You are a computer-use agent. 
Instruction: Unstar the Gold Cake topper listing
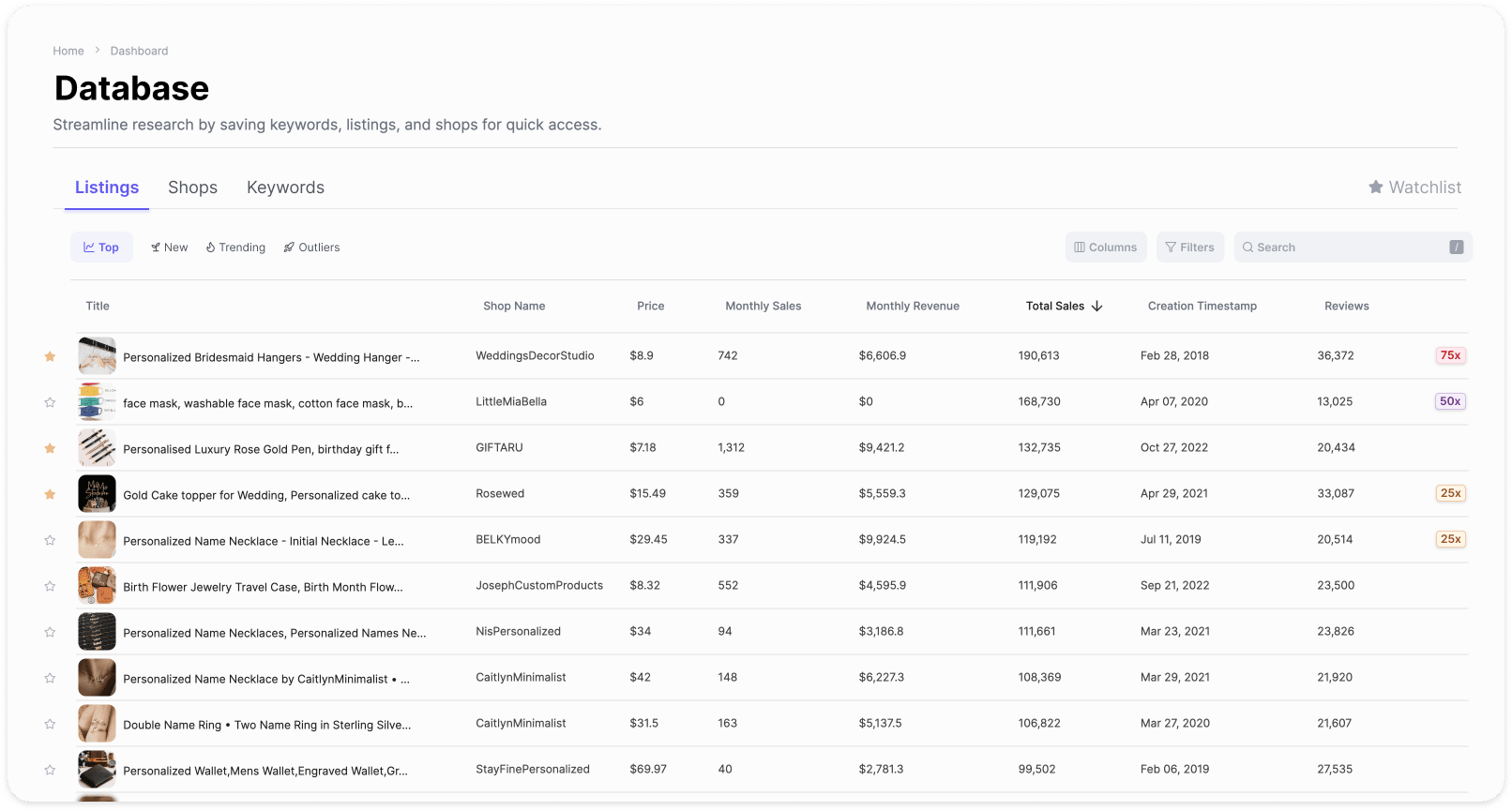pos(50,494)
